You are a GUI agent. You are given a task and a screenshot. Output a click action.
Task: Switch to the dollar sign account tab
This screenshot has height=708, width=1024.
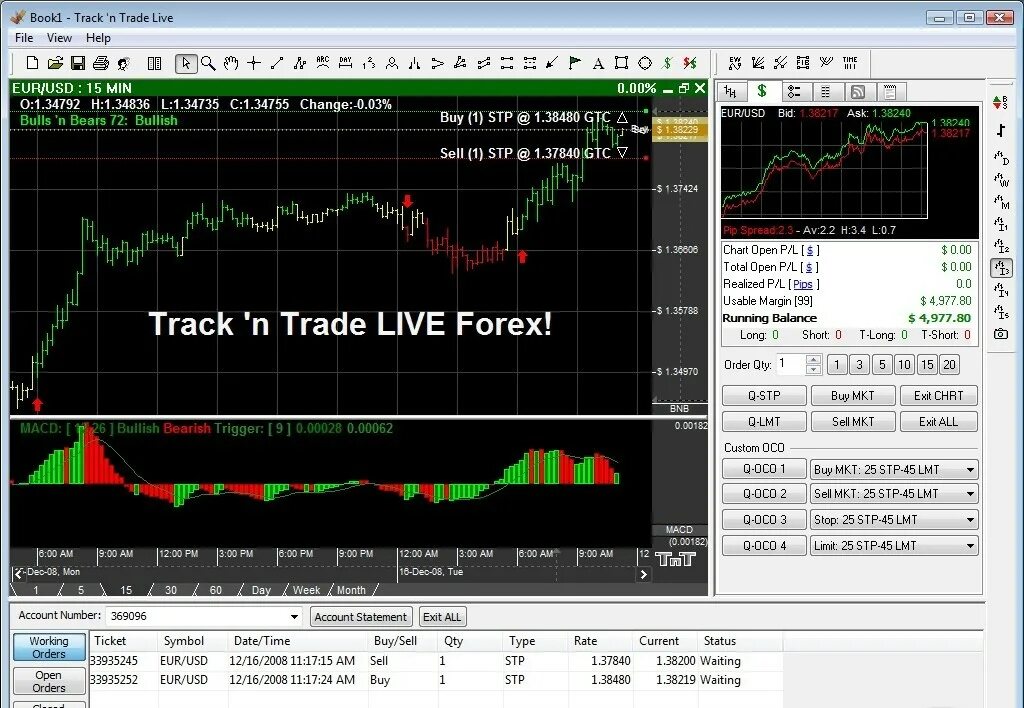(761, 91)
